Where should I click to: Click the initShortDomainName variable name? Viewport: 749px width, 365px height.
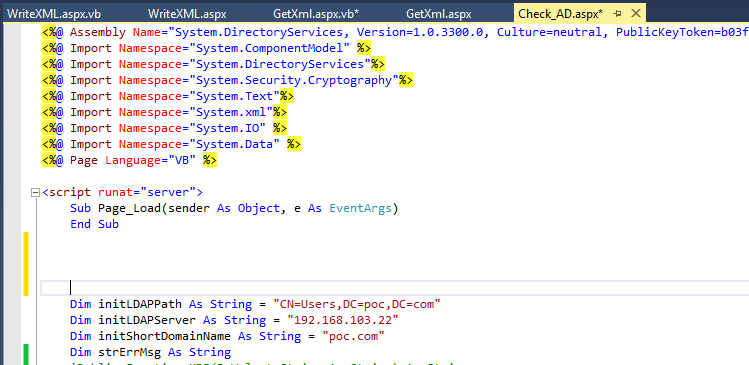coord(164,336)
